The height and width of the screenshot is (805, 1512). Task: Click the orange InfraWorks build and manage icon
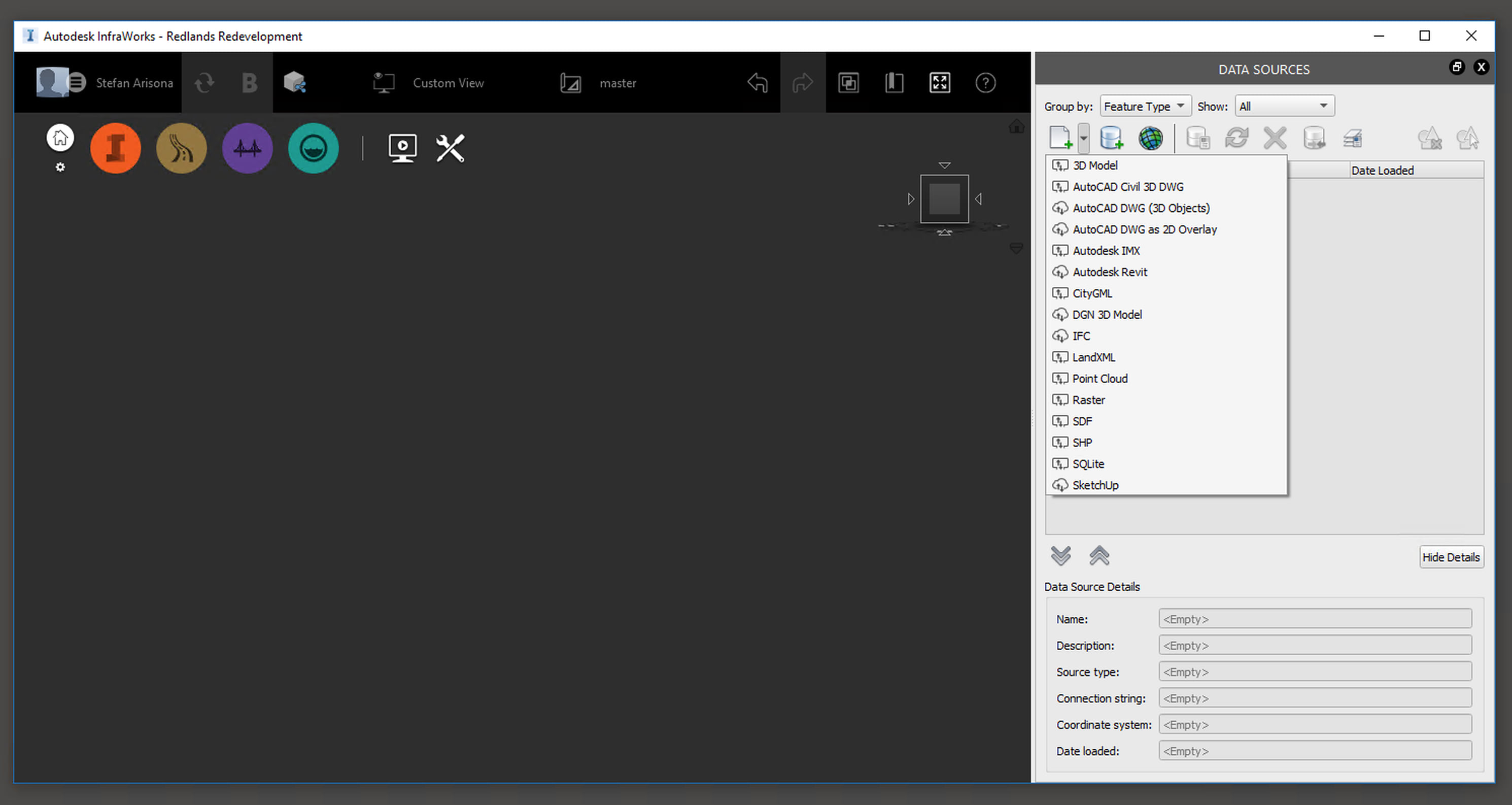click(115, 148)
